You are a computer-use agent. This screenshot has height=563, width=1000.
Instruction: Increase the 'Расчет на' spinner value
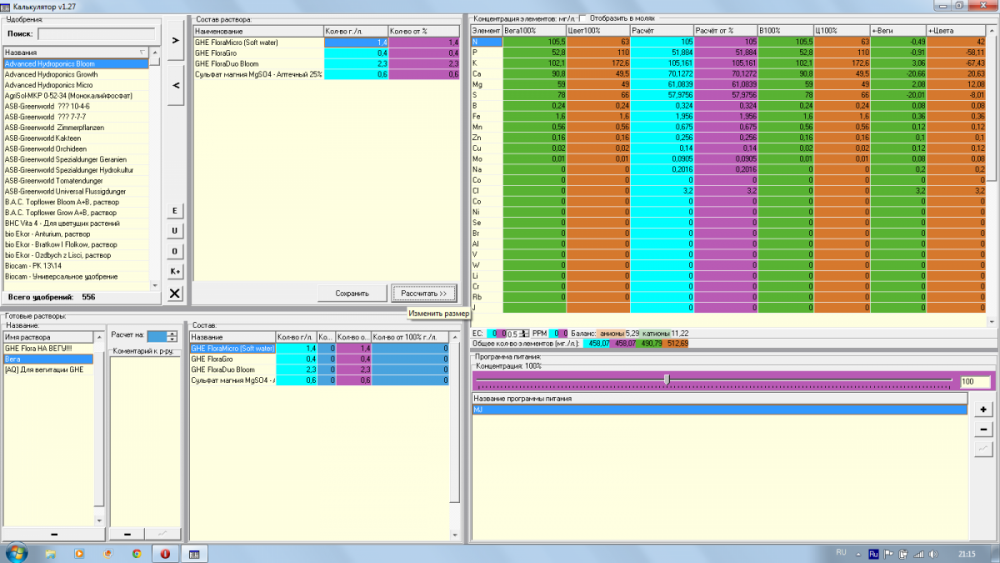172,333
